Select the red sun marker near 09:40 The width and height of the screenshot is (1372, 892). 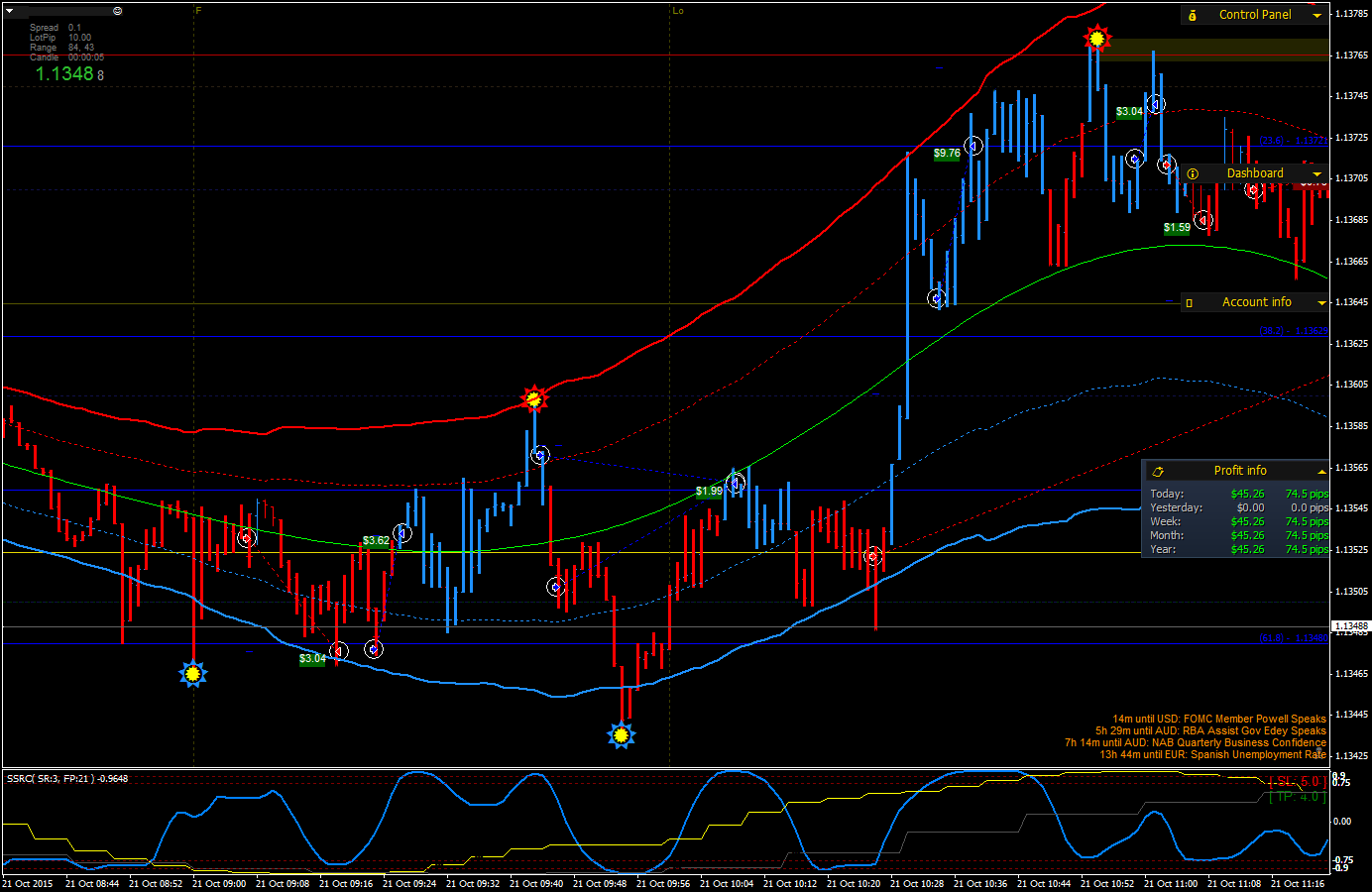[534, 398]
